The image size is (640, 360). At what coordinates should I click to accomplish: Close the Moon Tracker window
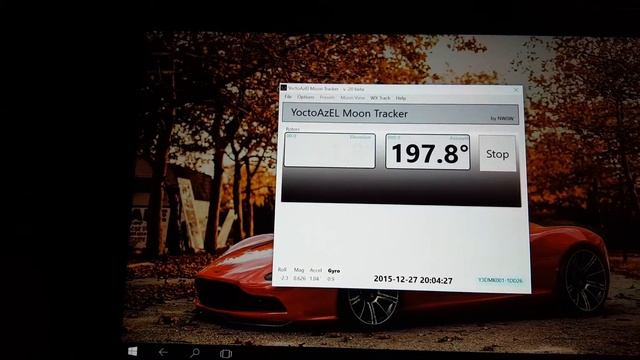[516, 90]
